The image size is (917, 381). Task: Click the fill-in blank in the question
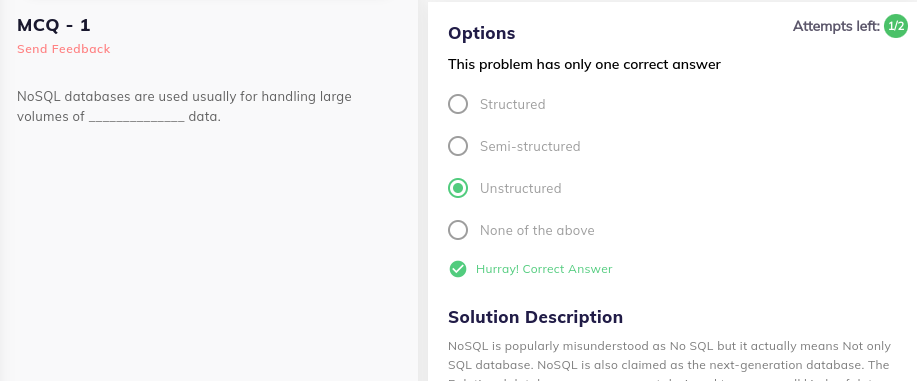click(x=137, y=117)
